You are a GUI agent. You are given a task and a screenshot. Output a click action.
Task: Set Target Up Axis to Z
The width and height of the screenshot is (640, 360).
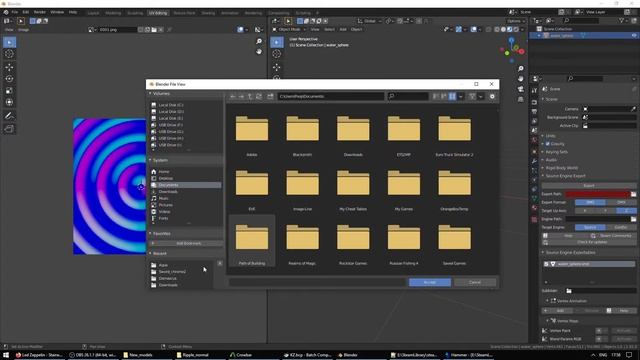[x=627, y=211]
